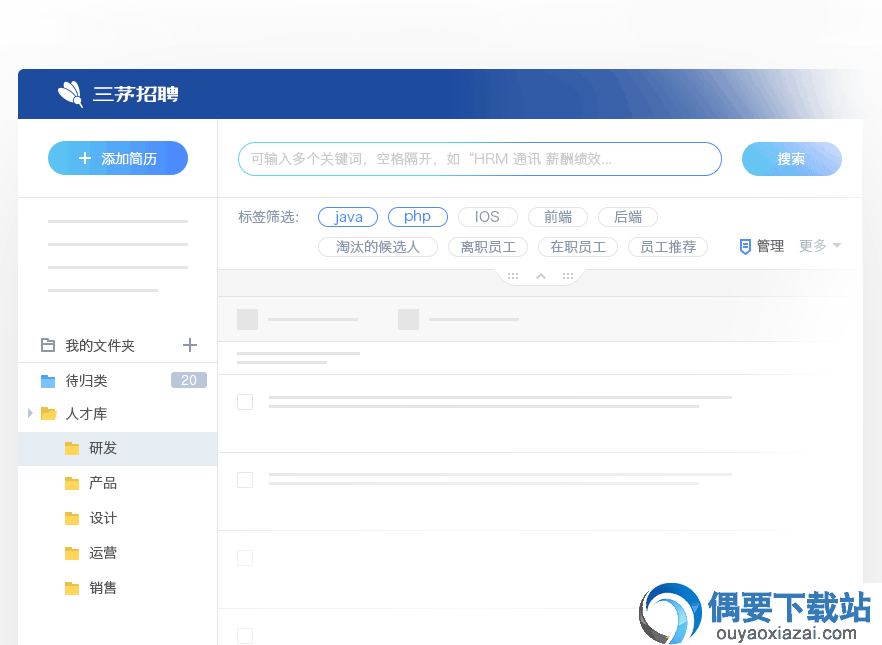Select the 人才库 folder
This screenshot has width=882, height=645.
click(x=118, y=414)
